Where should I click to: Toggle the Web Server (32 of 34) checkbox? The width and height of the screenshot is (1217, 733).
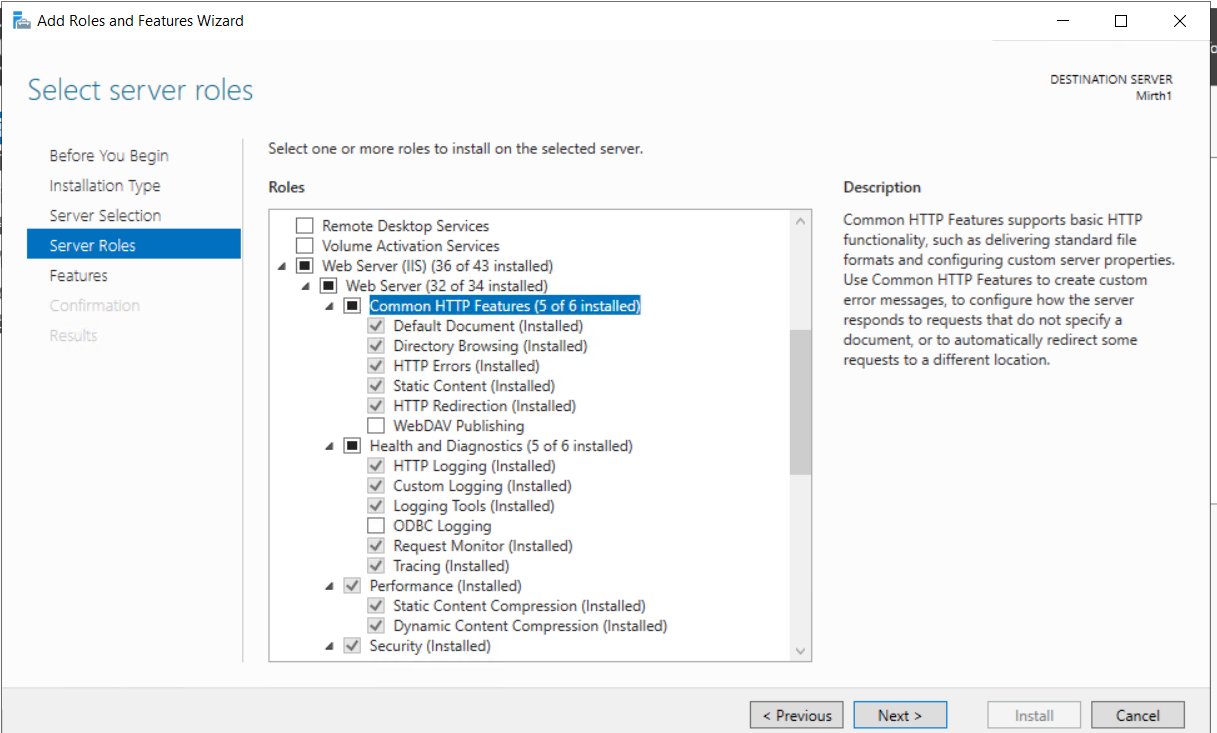click(x=328, y=286)
